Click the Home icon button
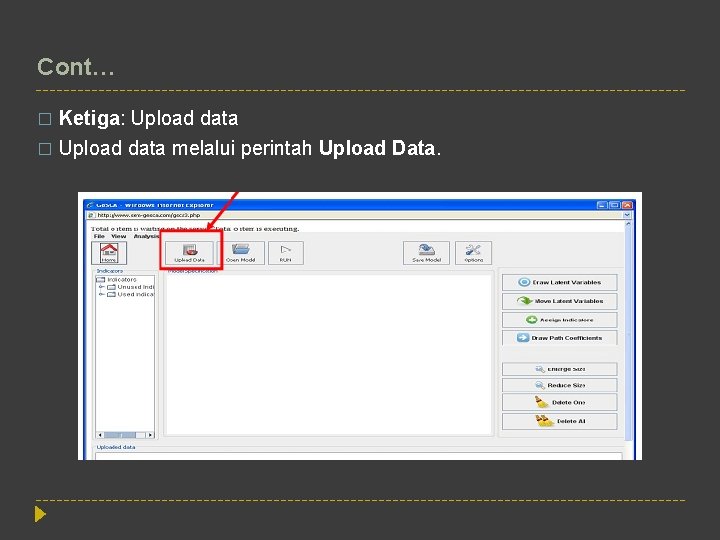 pyautogui.click(x=109, y=253)
